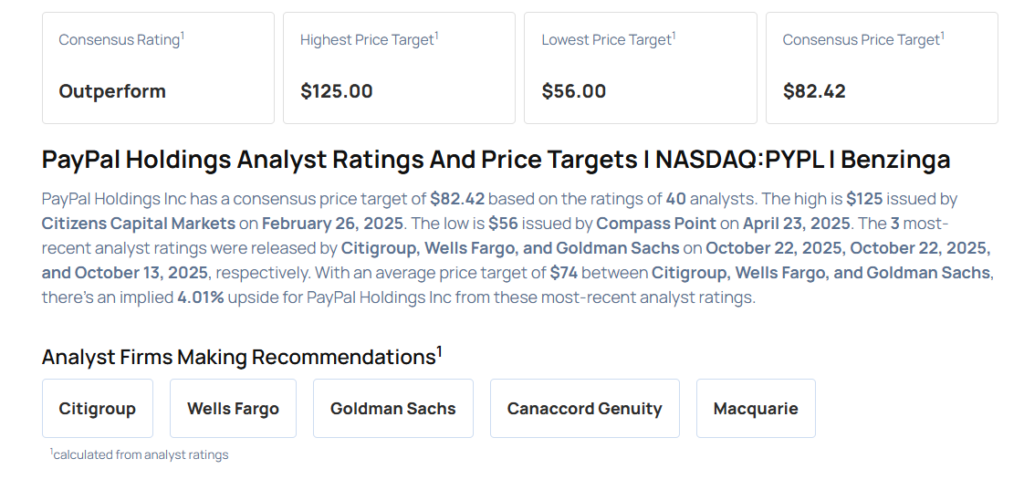Screen dimensions: 1024x490
Task: Select the Highest Price Target card
Action: (399, 67)
